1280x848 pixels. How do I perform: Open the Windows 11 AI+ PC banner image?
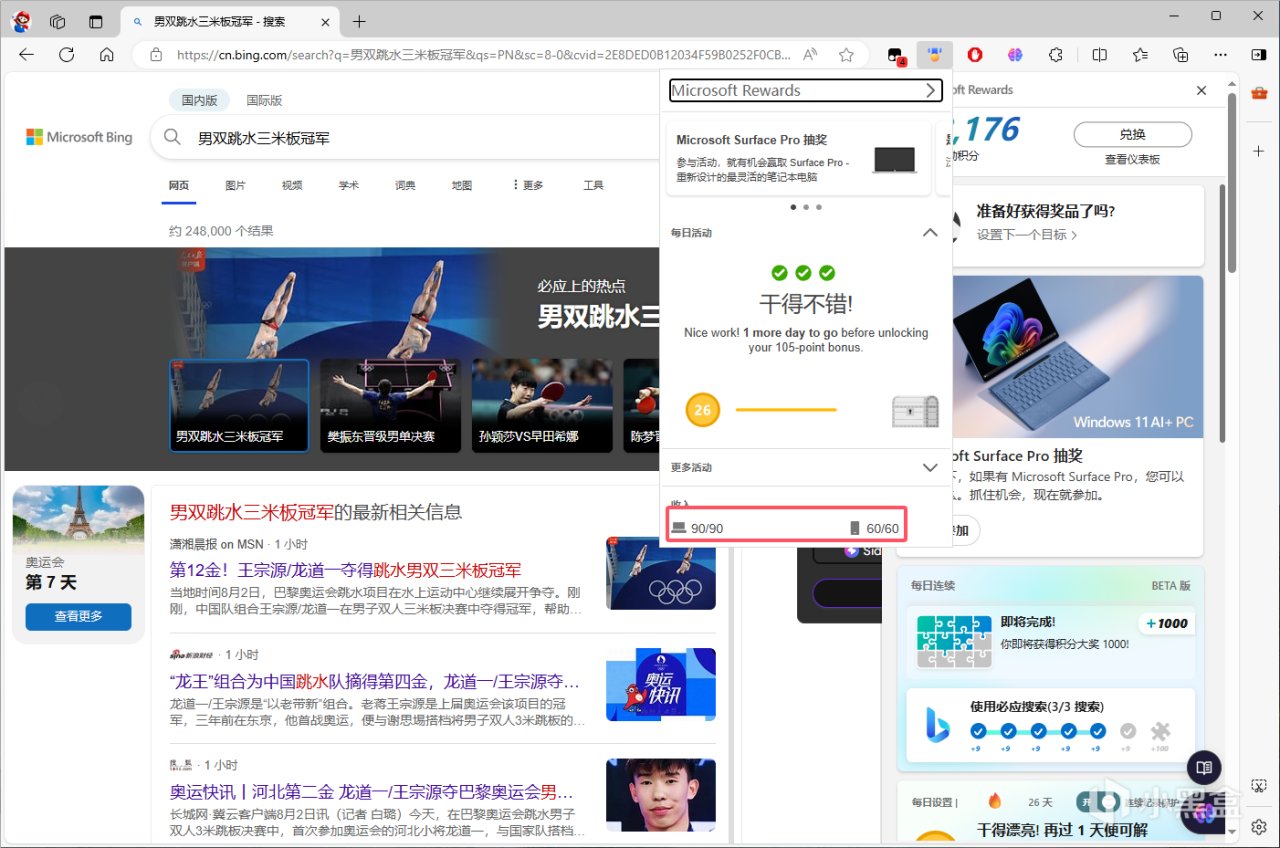pyautogui.click(x=1078, y=357)
